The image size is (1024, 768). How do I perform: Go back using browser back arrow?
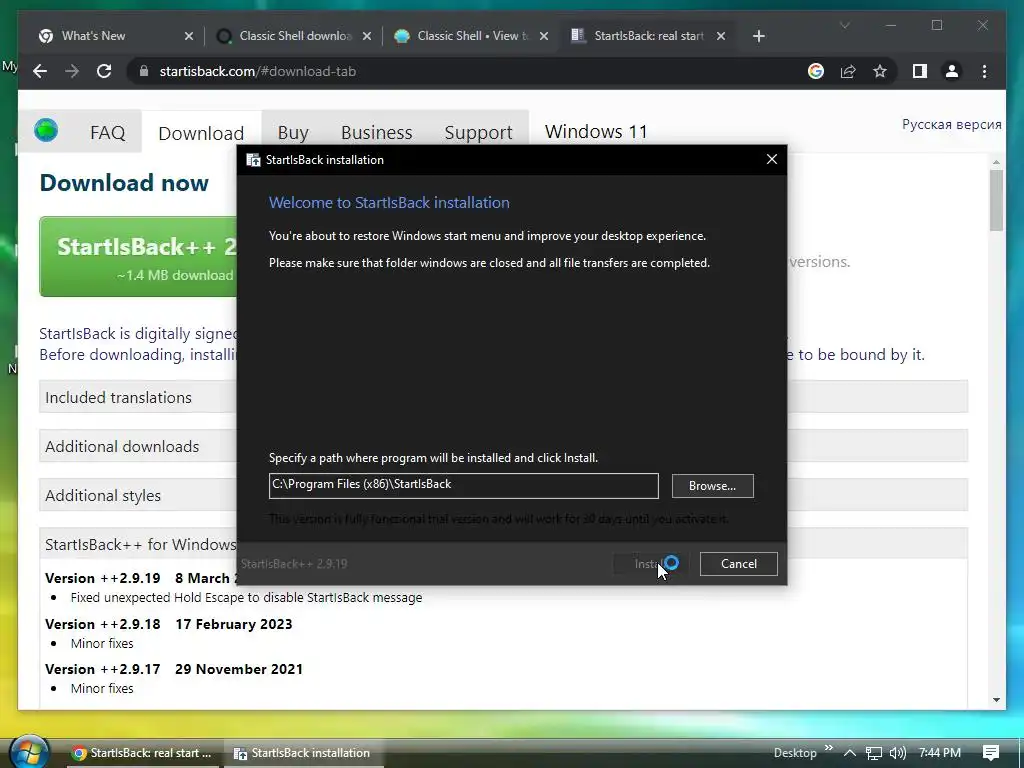click(x=40, y=71)
